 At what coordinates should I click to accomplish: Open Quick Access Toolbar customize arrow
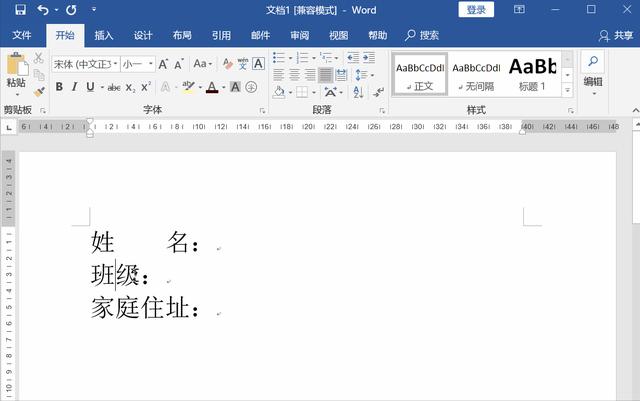click(94, 9)
